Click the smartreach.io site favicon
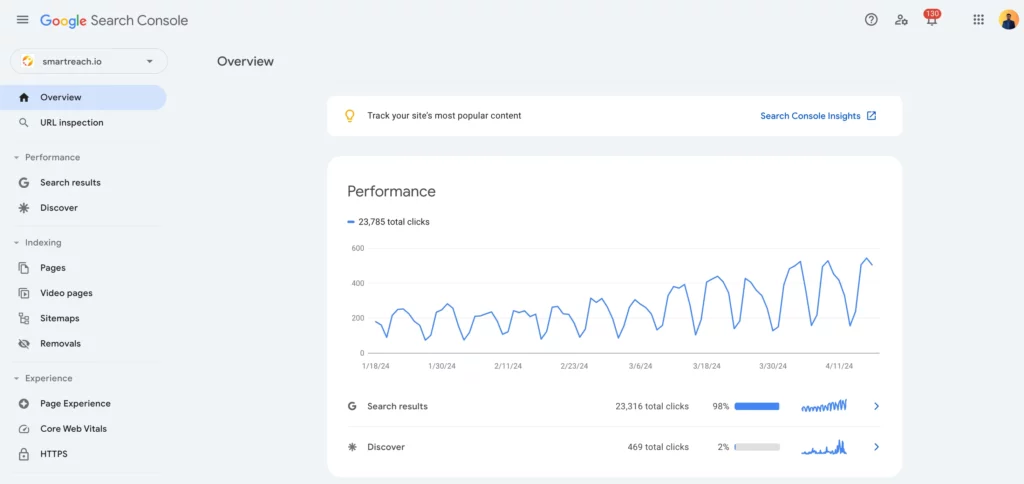 27,61
